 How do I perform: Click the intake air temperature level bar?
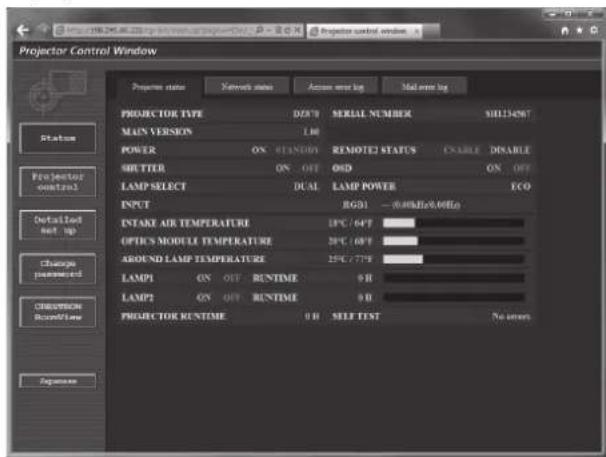(x=453, y=223)
